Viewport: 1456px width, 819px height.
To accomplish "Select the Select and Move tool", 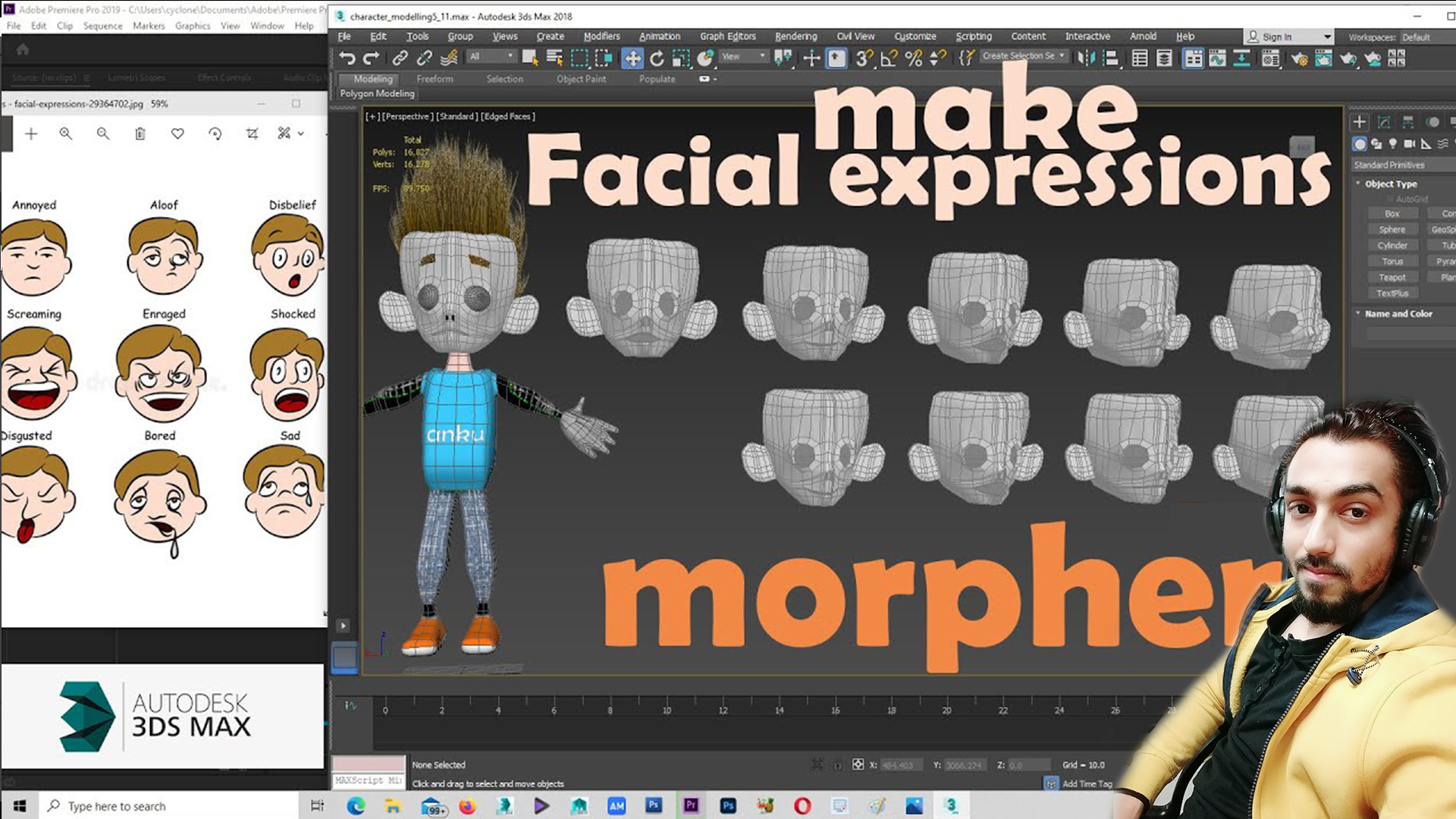I will point(632,58).
